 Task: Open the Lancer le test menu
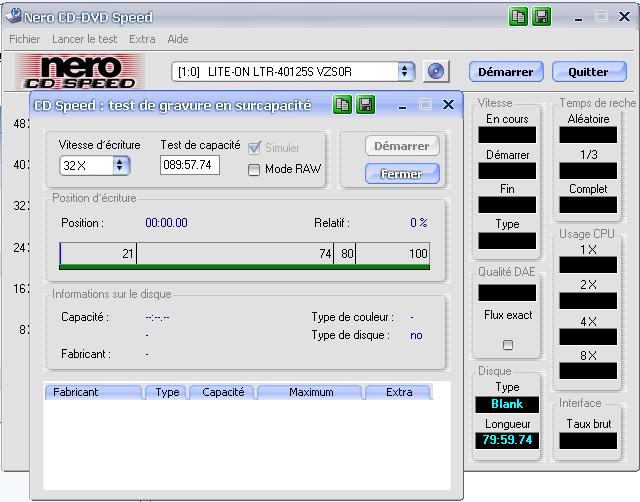coord(84,39)
